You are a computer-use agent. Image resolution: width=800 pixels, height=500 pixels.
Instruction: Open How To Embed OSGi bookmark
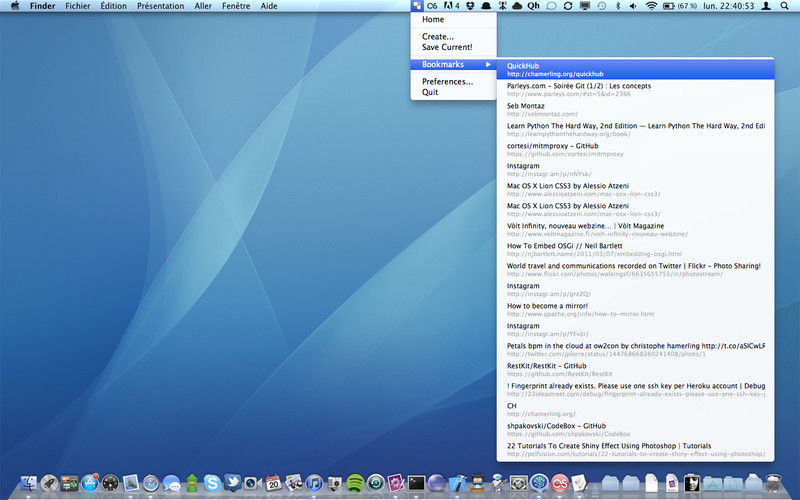point(635,249)
